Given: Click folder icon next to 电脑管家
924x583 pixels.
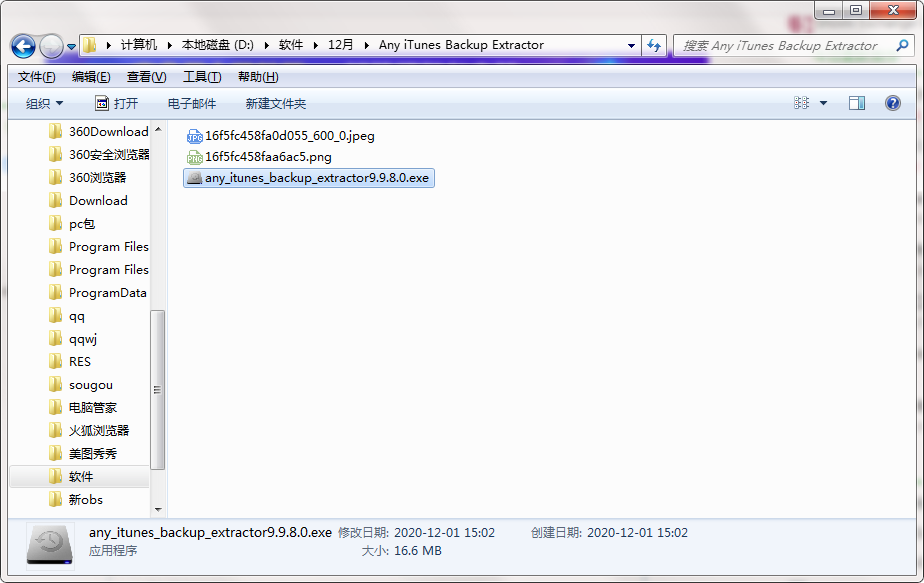Looking at the screenshot, I should [x=55, y=407].
